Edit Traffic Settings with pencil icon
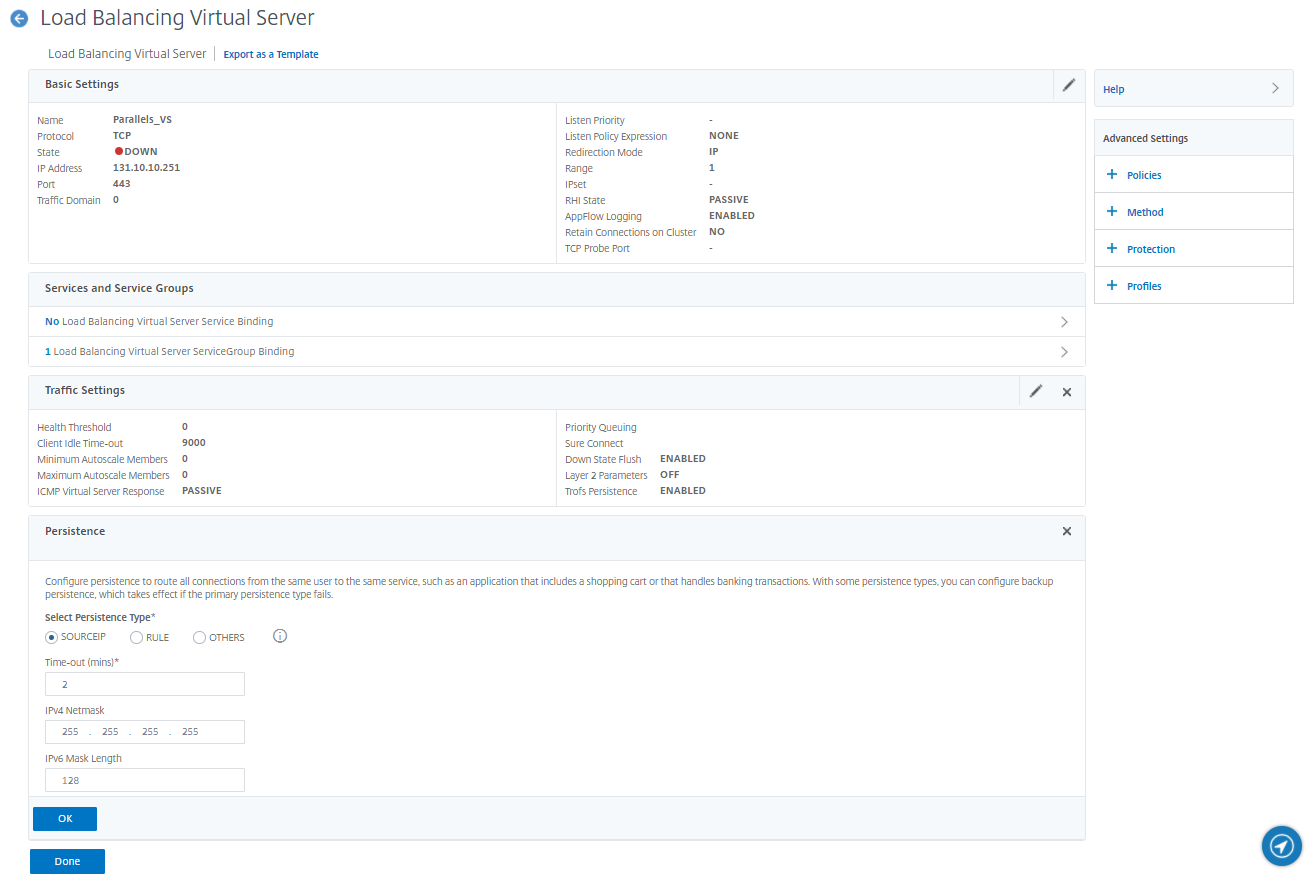Viewport: 1307px width, 881px height. point(1036,392)
